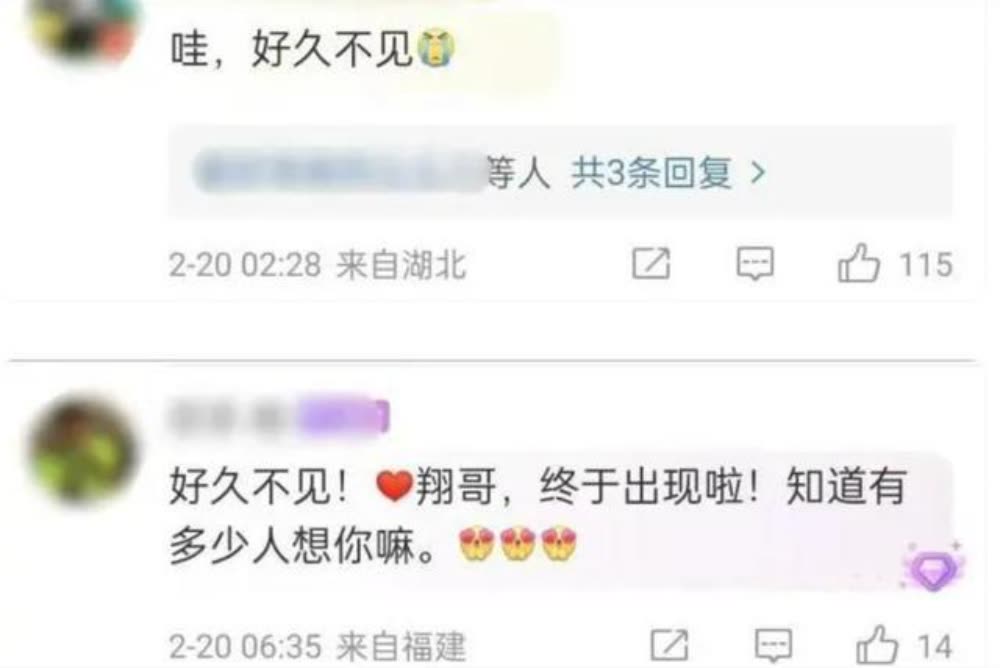Like the 翔哥 comment from 福建
Screen dimensions: 1000x668
(877, 644)
